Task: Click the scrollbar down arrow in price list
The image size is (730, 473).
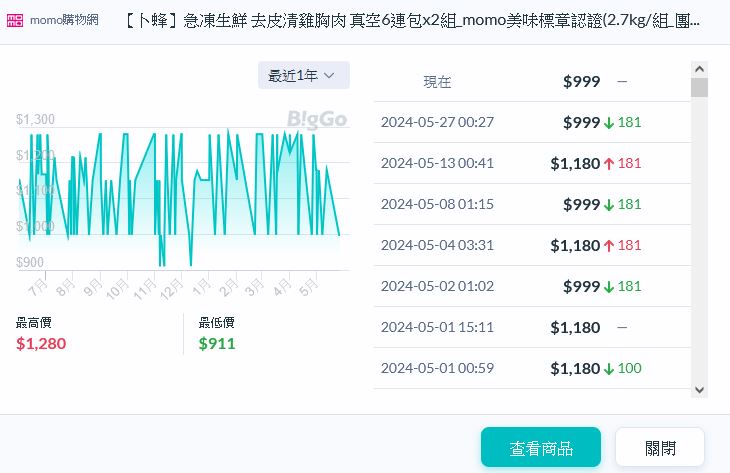Action: [699, 389]
